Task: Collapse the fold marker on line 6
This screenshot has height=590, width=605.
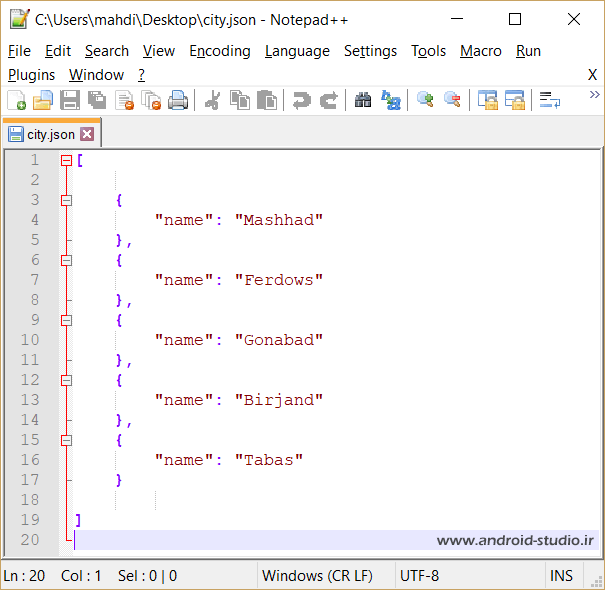Action: click(66, 260)
